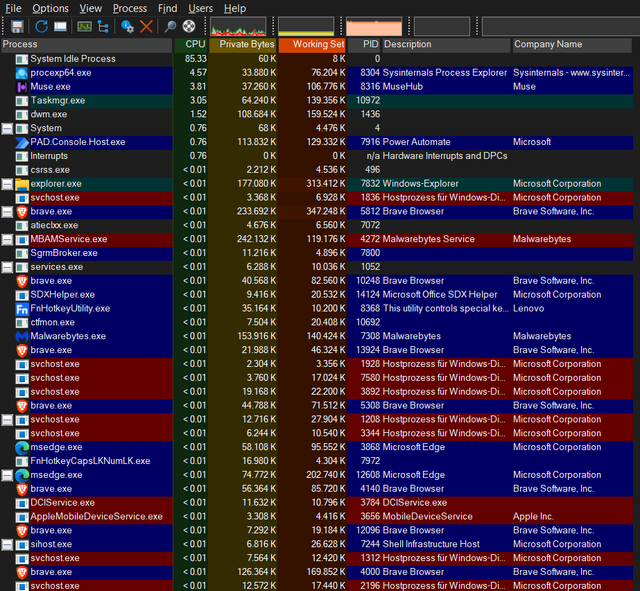
Task: Click the DCIService.exe process icon
Action: click(x=22, y=503)
